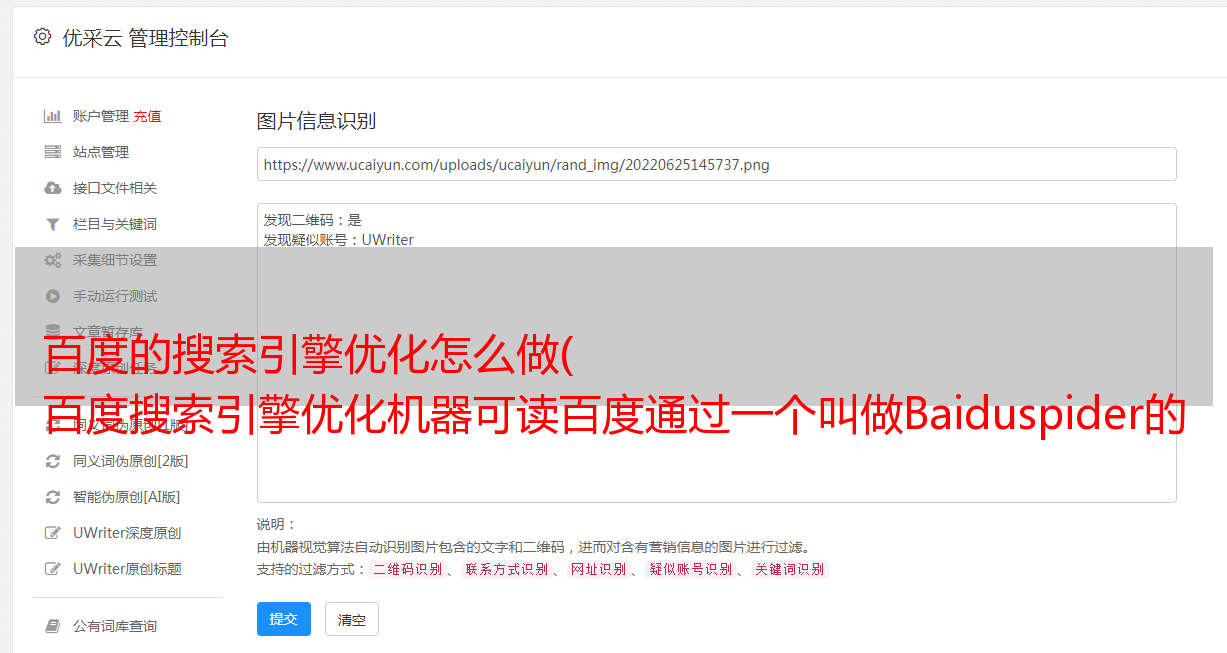
Task: Click the blue 提交 button
Action: click(x=284, y=619)
